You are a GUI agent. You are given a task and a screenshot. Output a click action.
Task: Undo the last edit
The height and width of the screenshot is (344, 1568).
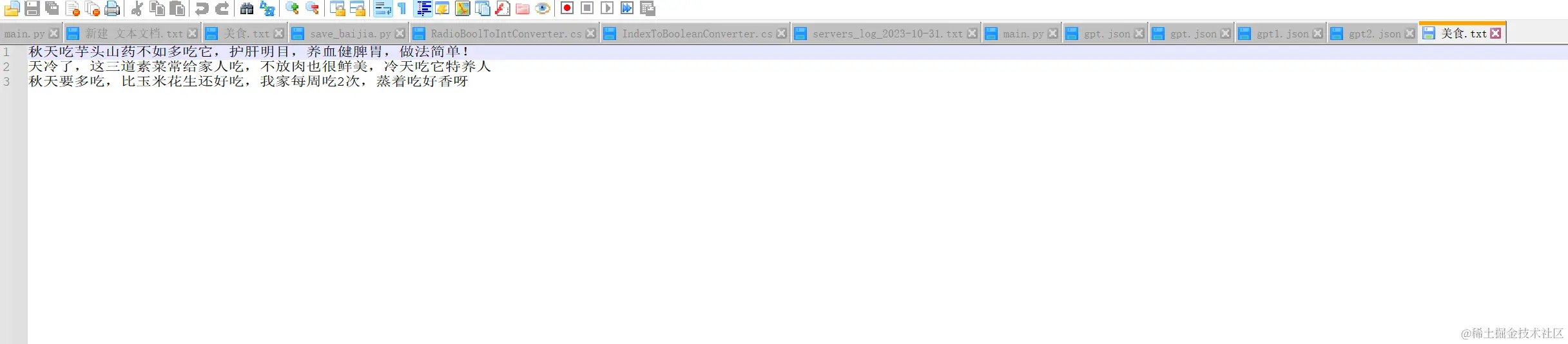[x=202, y=8]
